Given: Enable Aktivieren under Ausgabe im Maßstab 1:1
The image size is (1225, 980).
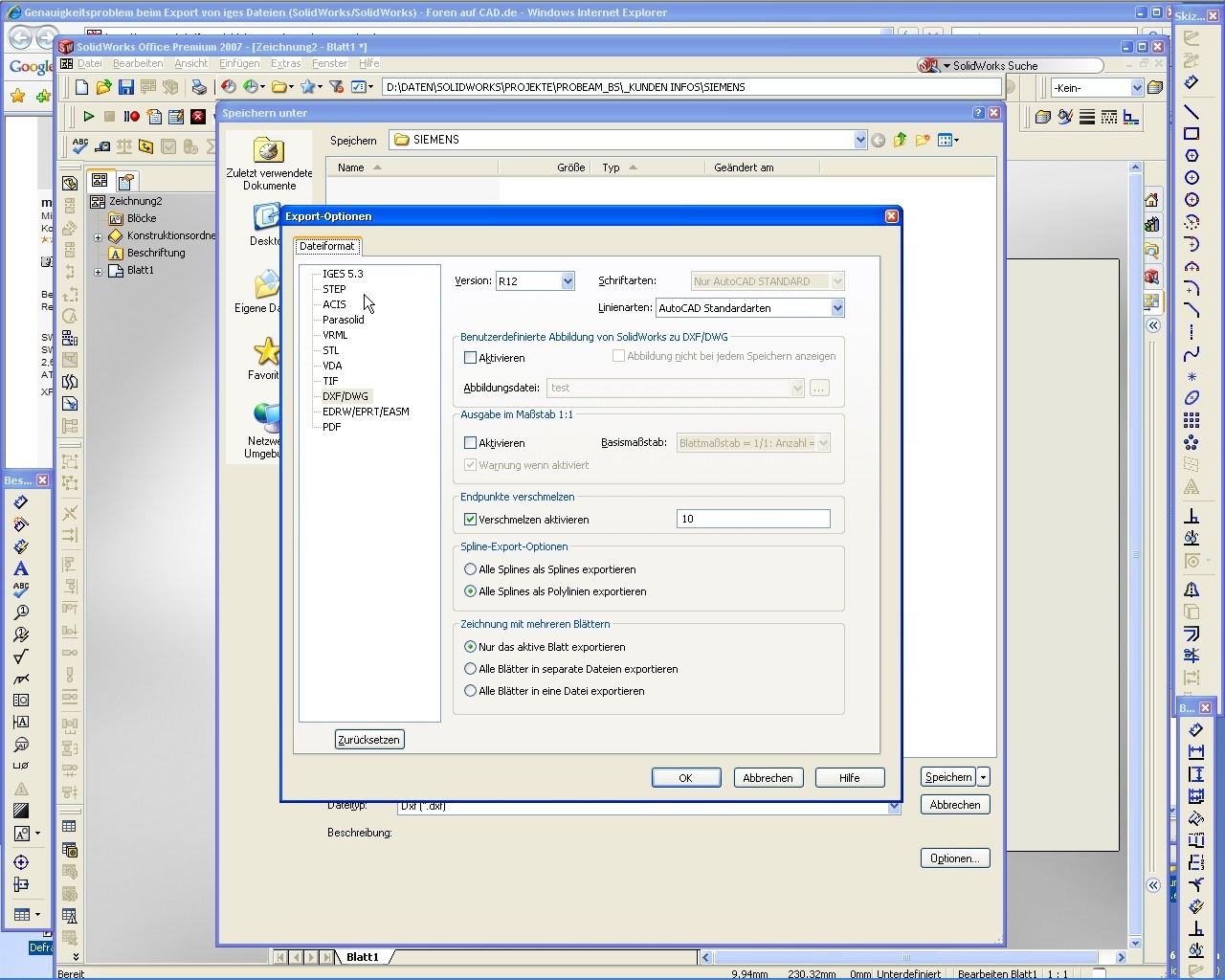Looking at the screenshot, I should pos(470,443).
